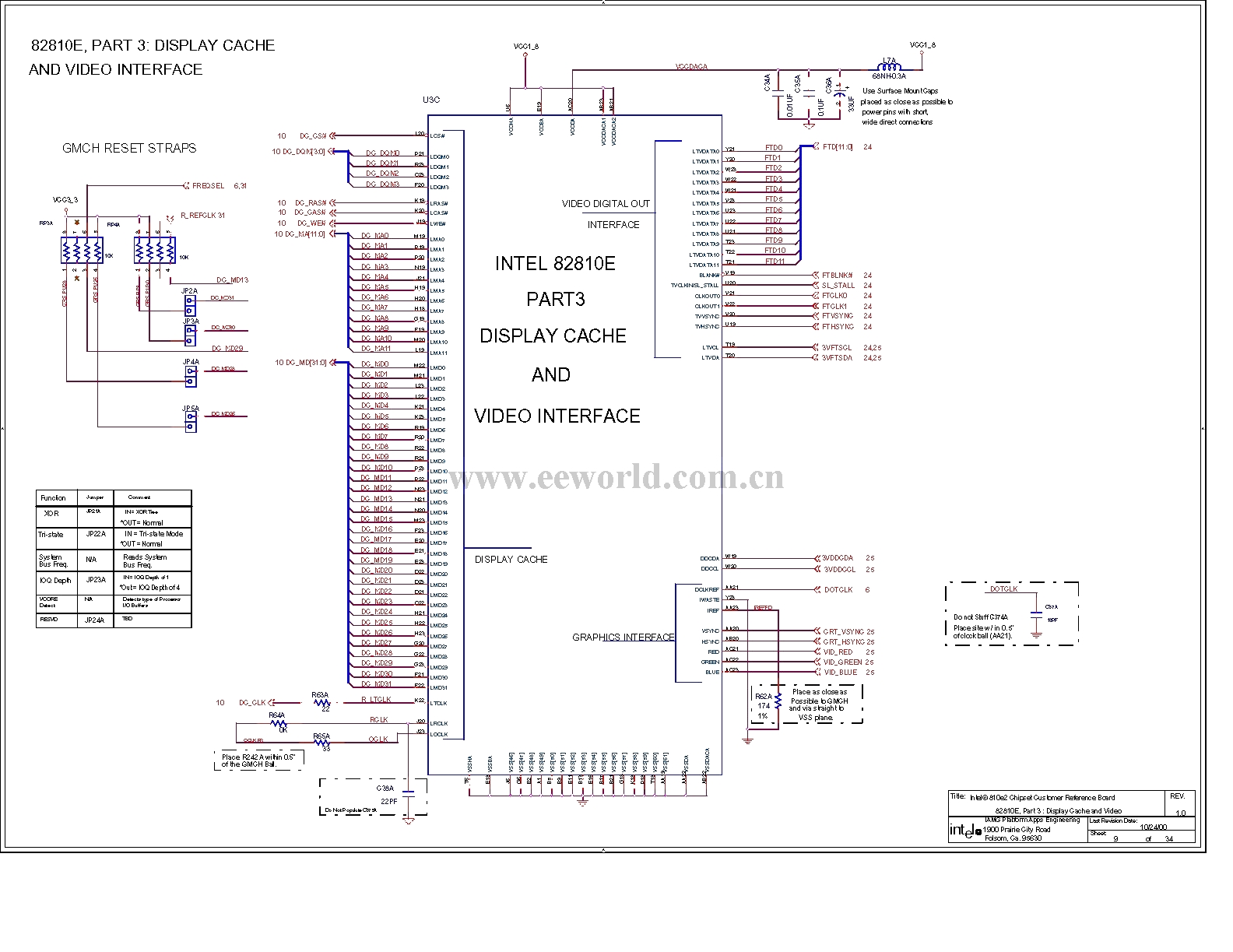
Task: Select the JP5A jumper symbol
Action: [x=191, y=422]
